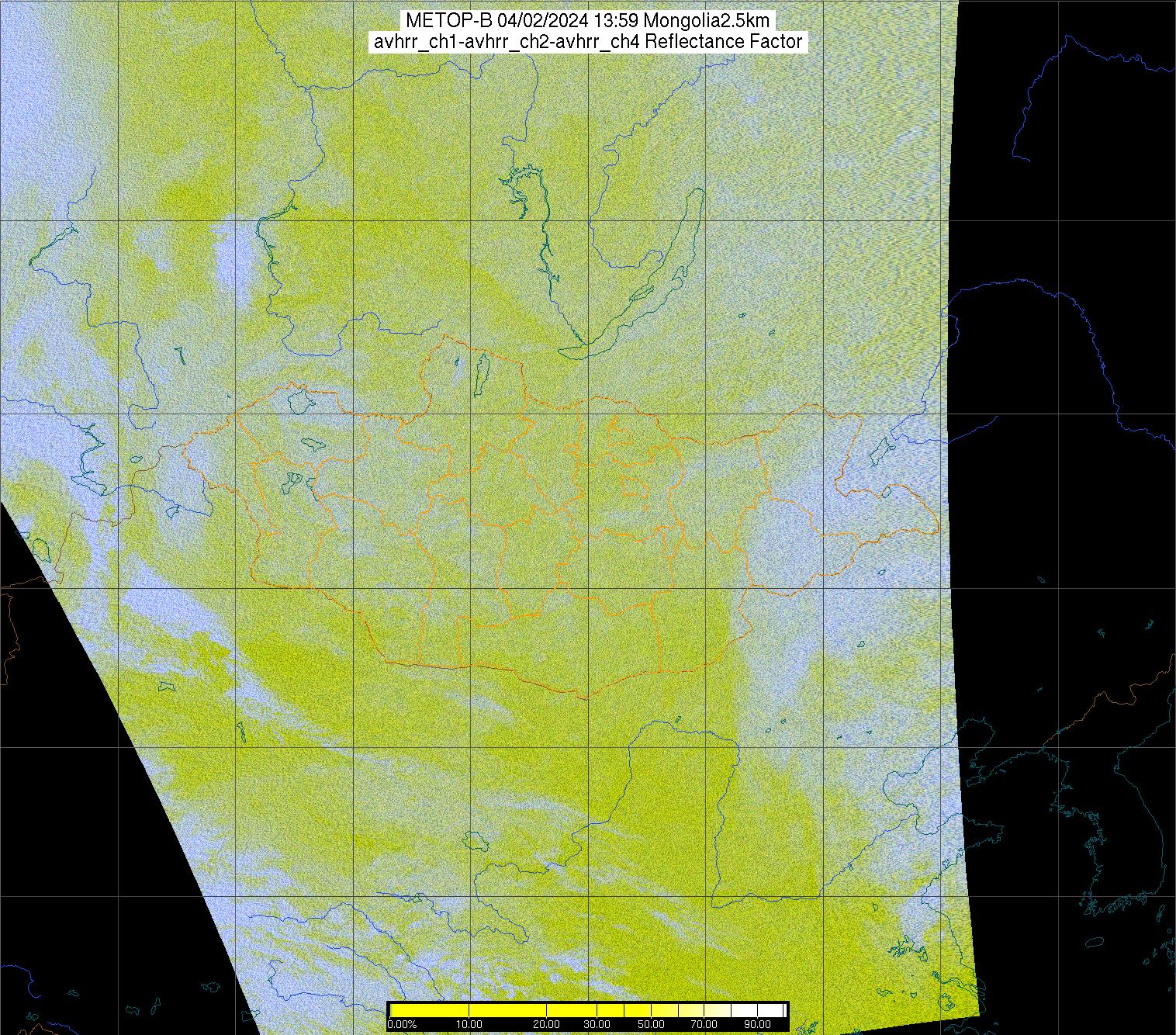
Task: Click the "avhrr_ch1-avhrr_ch2-avhrr_ch4 Reflectance Factor" caption
Action: pos(588,41)
